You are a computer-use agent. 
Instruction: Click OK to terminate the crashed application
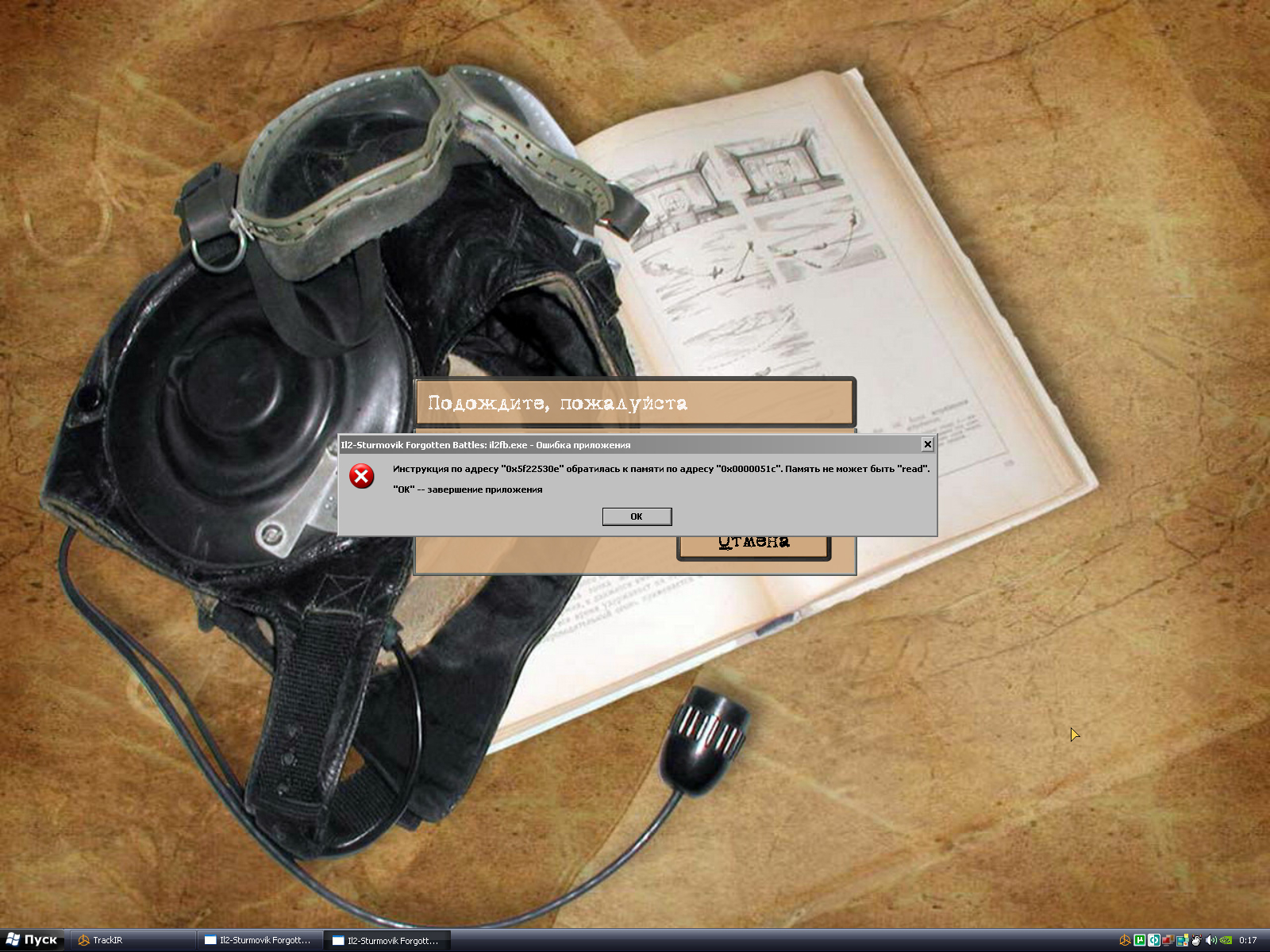[x=637, y=516]
